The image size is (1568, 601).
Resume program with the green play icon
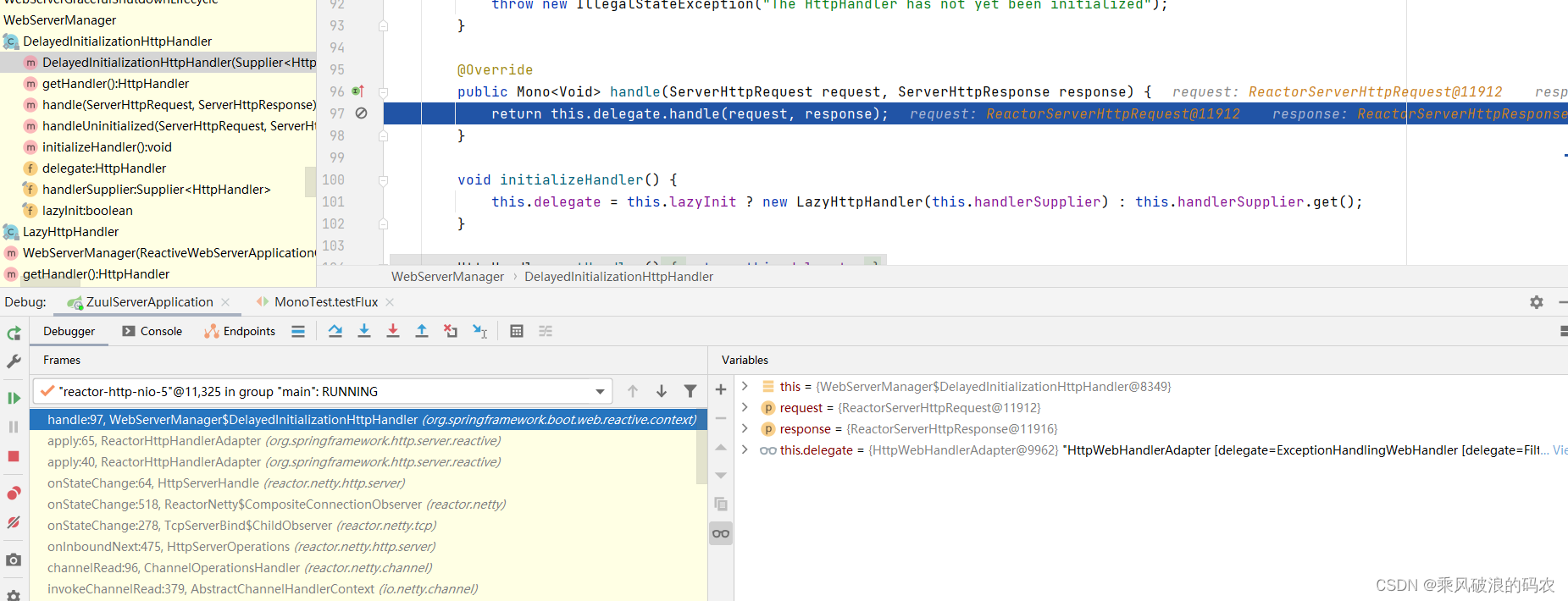(x=14, y=398)
